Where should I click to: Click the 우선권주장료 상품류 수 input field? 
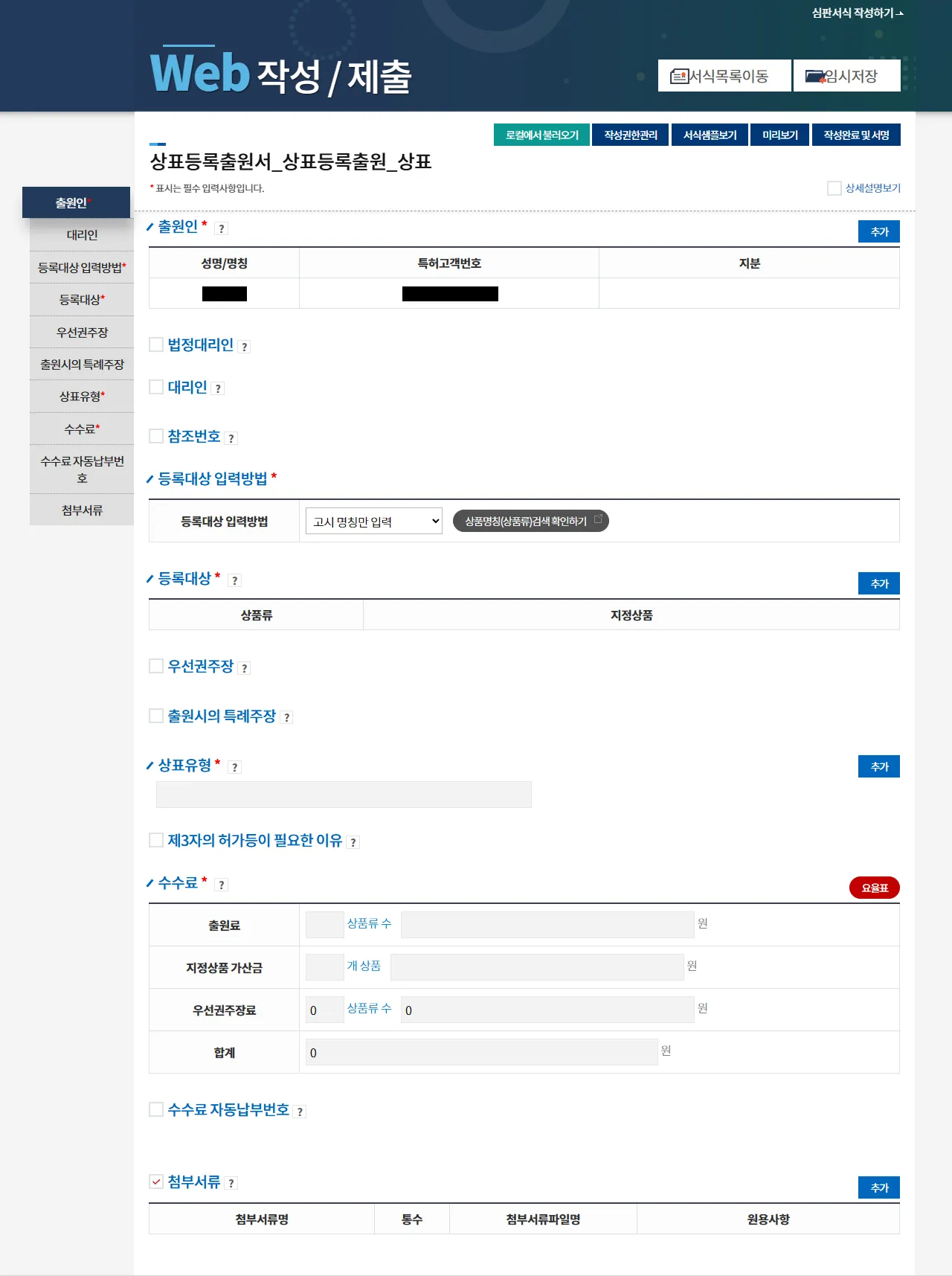tap(324, 1010)
